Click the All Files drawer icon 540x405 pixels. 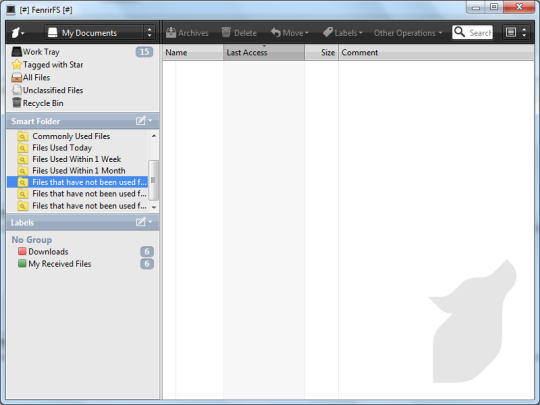(x=16, y=77)
